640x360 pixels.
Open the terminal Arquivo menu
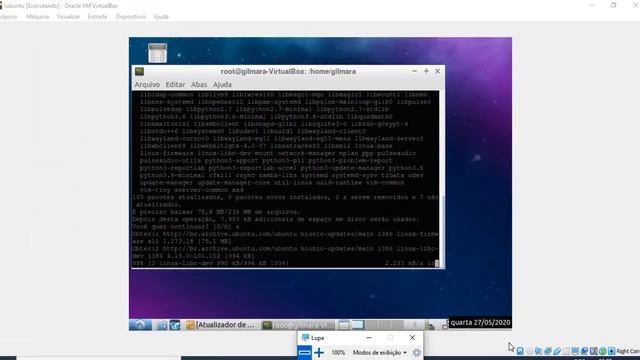pyautogui.click(x=147, y=84)
